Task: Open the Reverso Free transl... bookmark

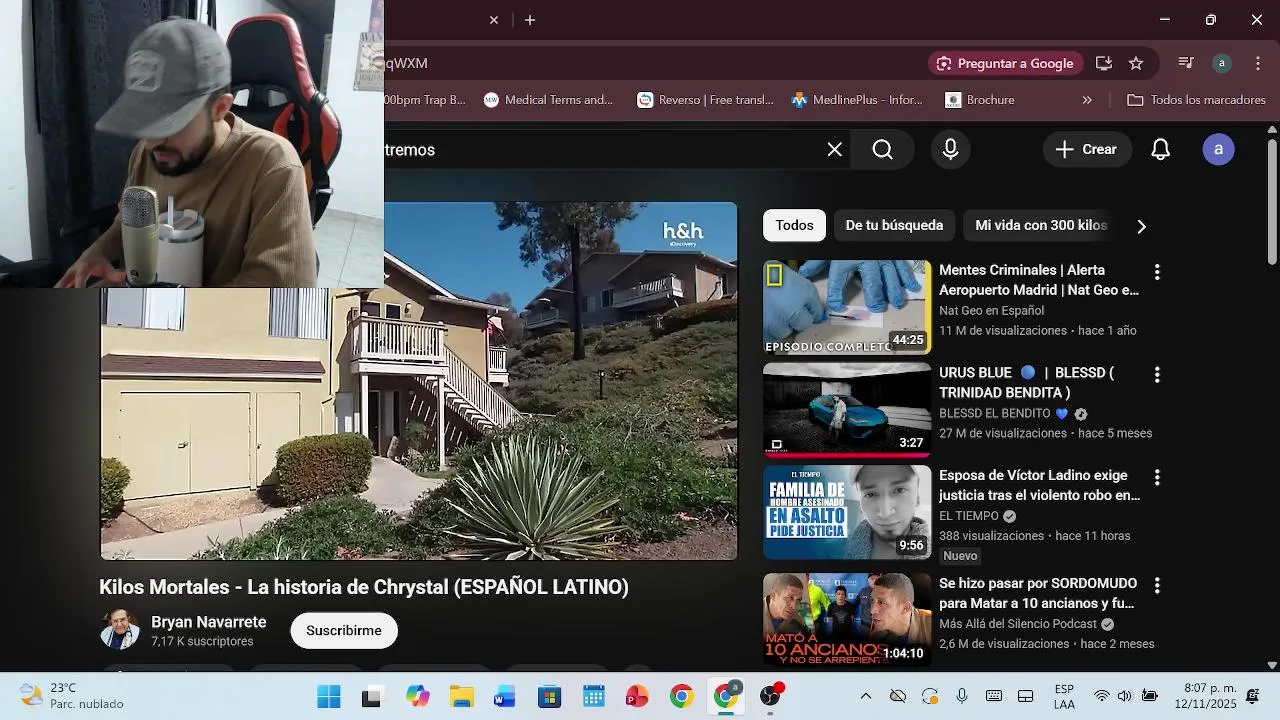Action: 706,100
